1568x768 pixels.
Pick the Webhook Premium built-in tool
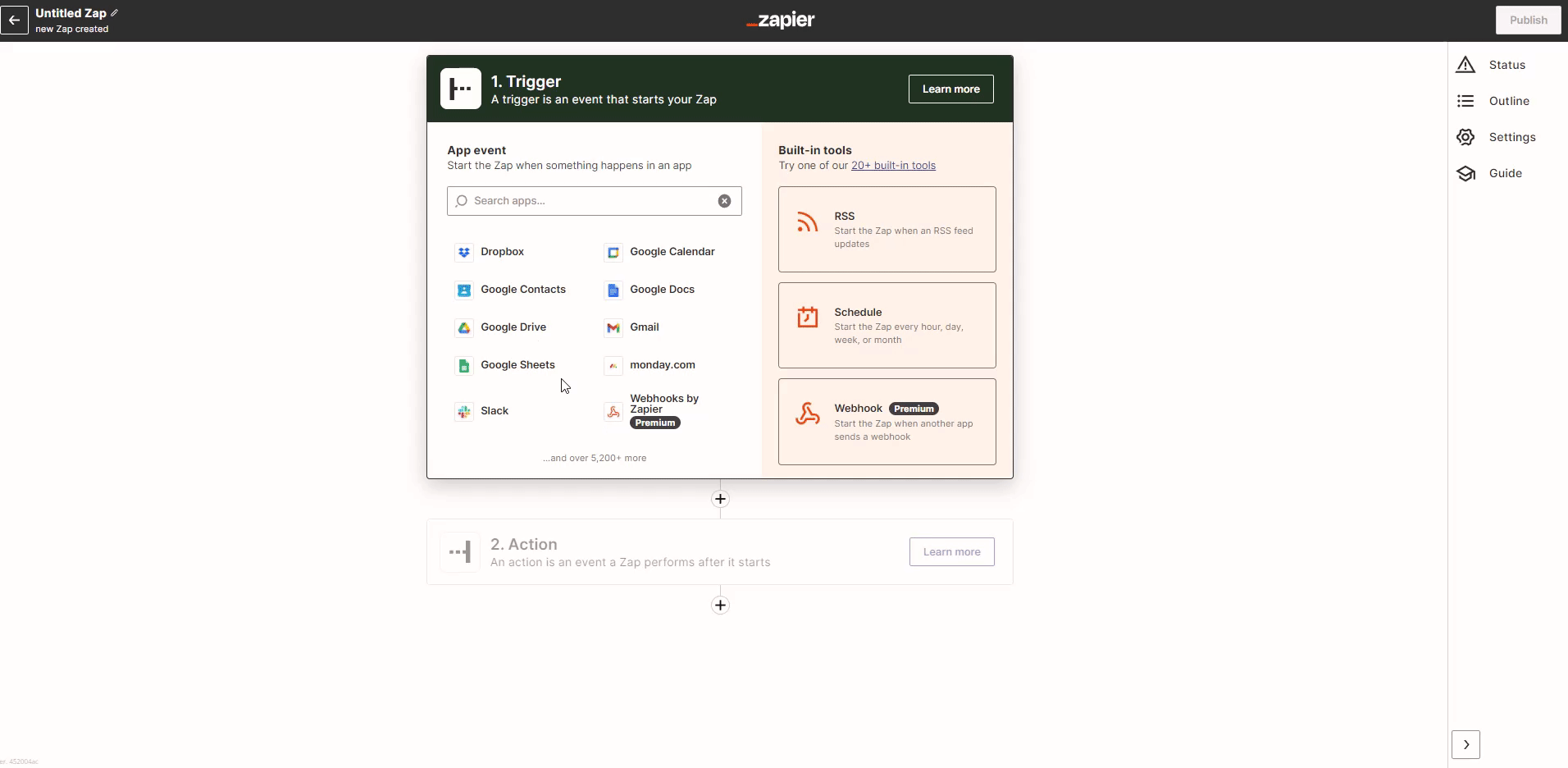887,422
